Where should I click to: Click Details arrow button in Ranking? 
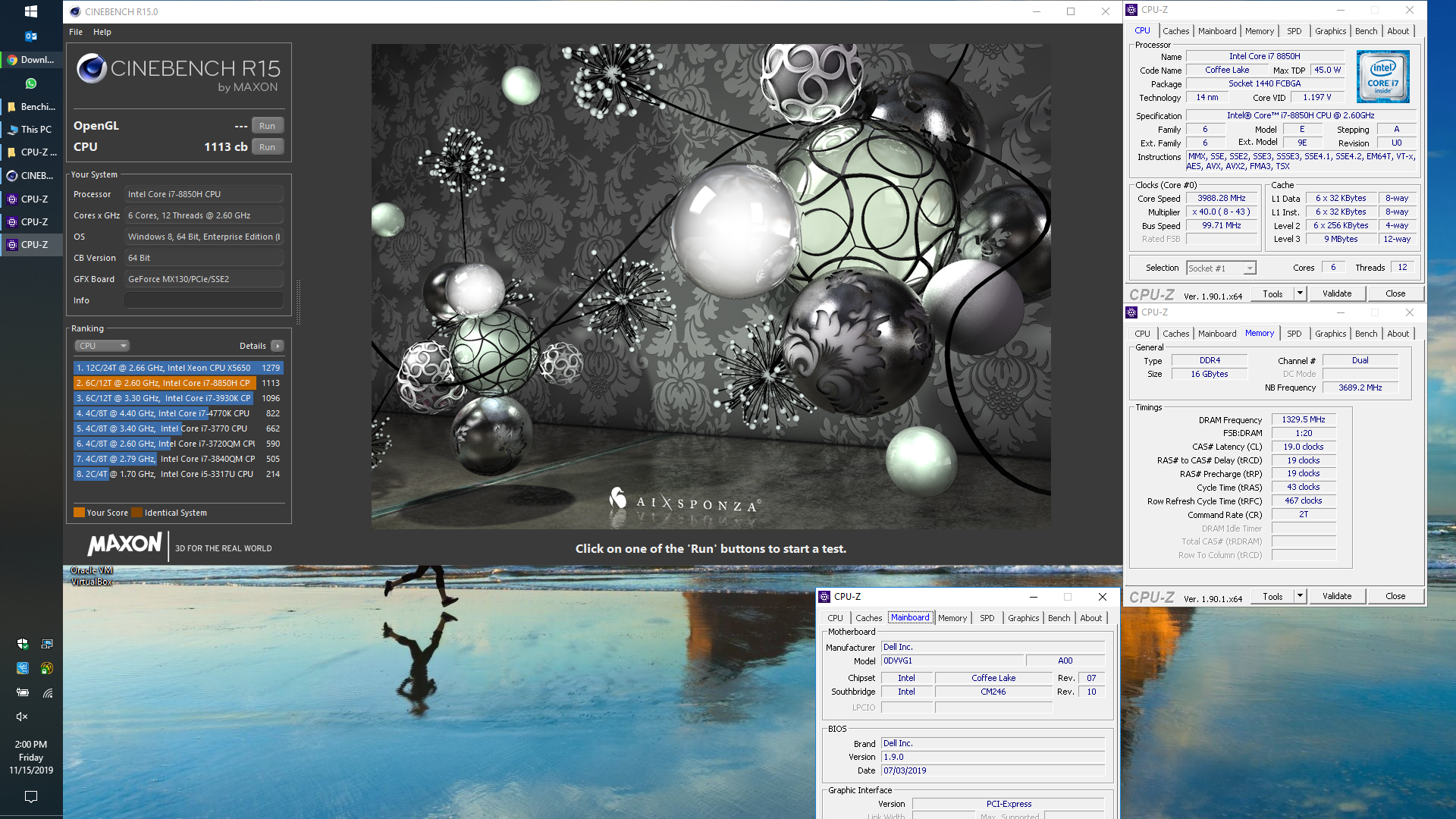click(278, 346)
